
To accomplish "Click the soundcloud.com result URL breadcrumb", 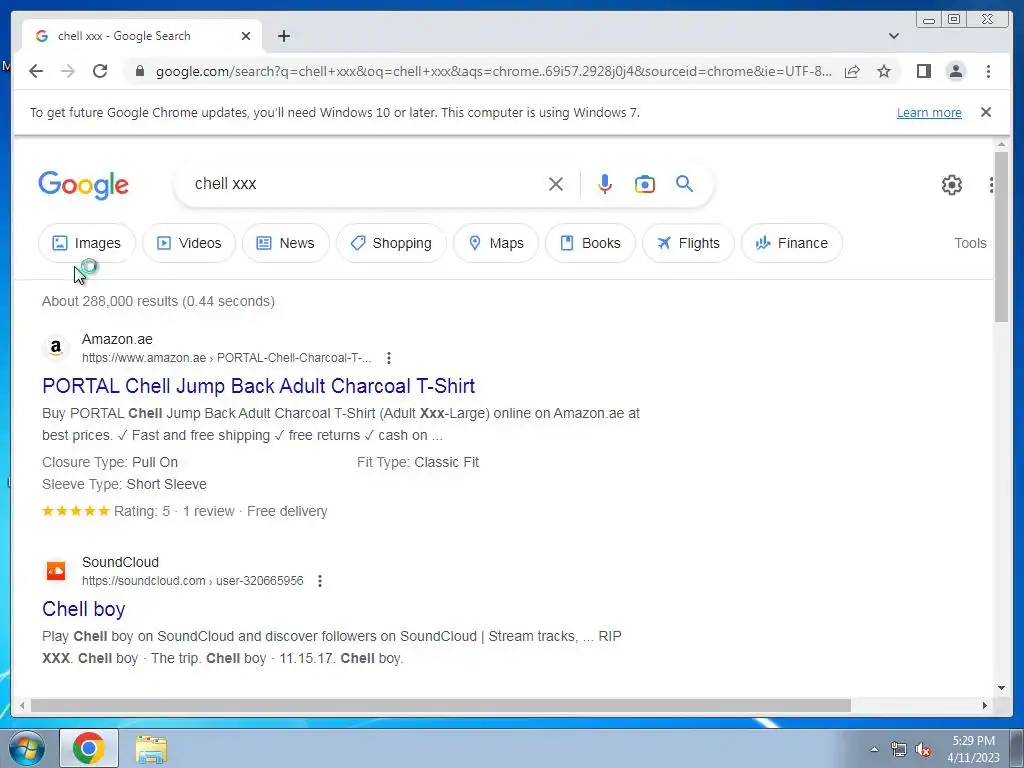I will 193,581.
